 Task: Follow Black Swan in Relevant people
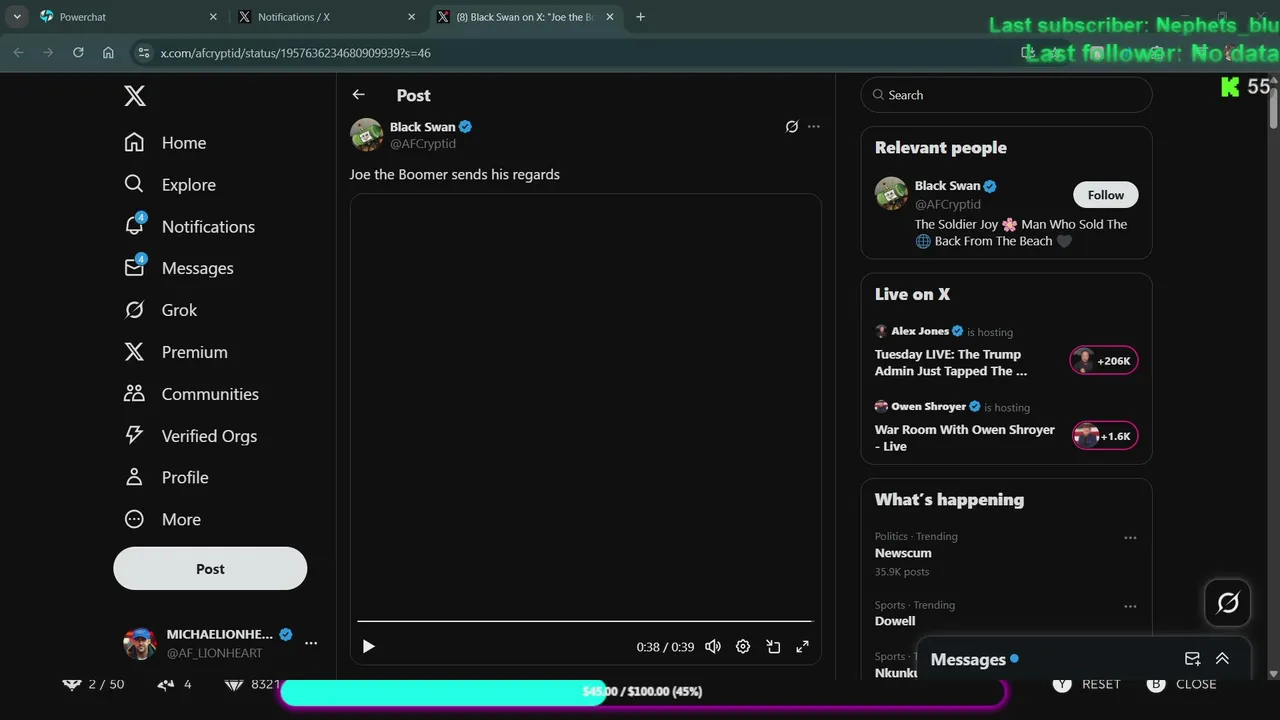pyautogui.click(x=1106, y=195)
